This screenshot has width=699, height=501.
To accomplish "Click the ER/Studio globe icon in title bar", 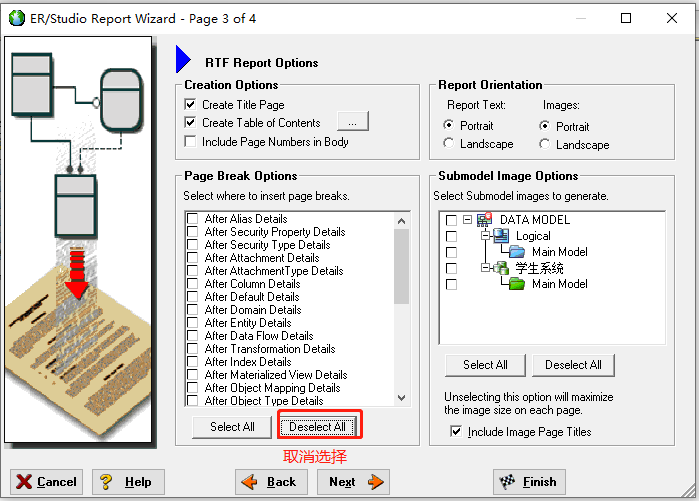I will [x=16, y=18].
